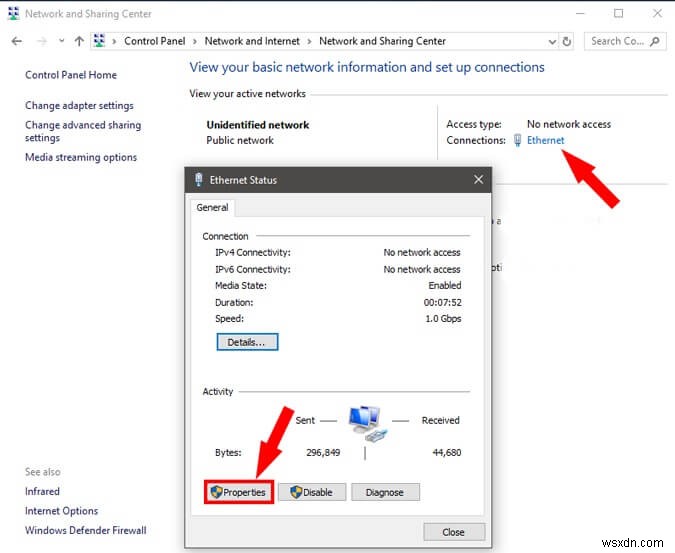Open Change adapter settings
This screenshot has width=675, height=553.
(79, 105)
